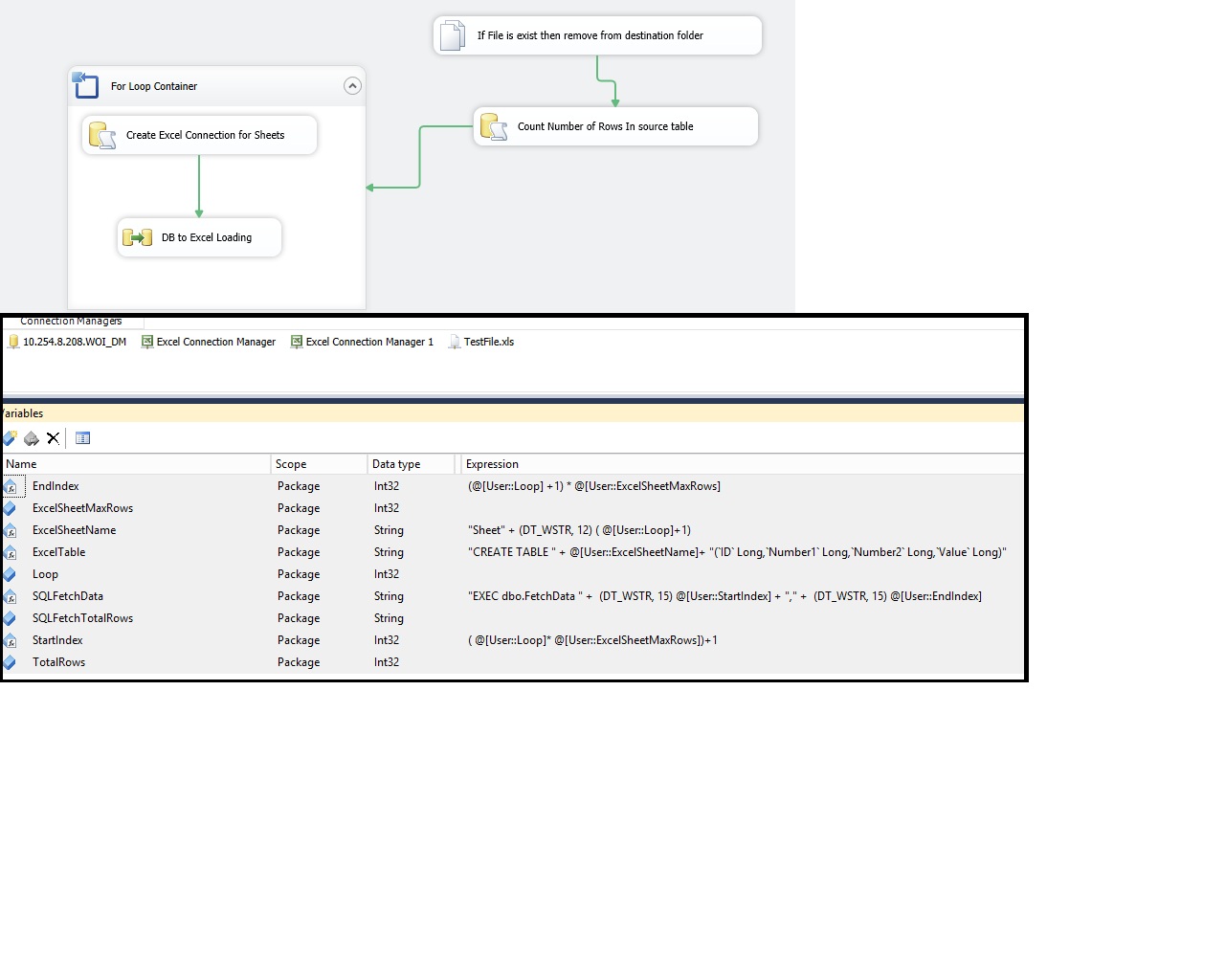Select the 'ExcelSheetMaxRows' variable name

pos(82,508)
